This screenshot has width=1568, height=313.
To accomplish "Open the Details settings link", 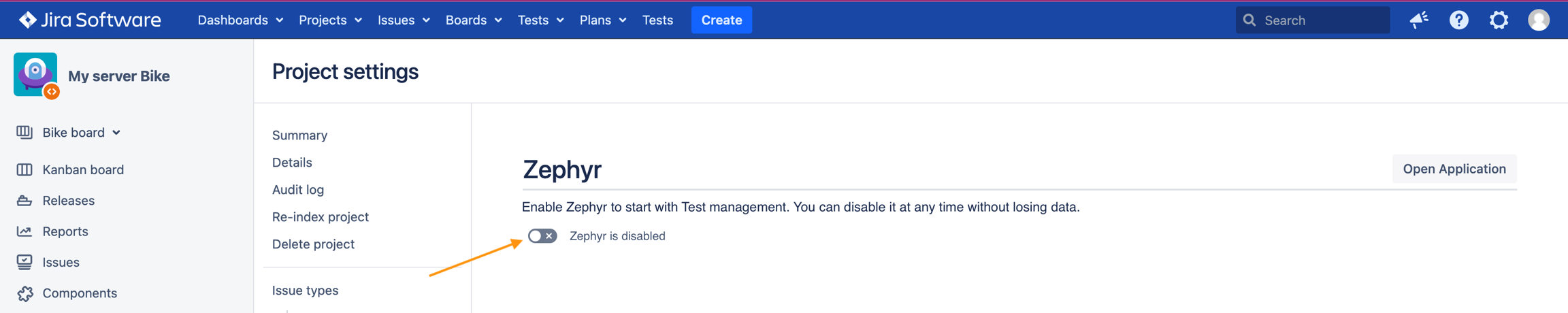I will point(292,163).
